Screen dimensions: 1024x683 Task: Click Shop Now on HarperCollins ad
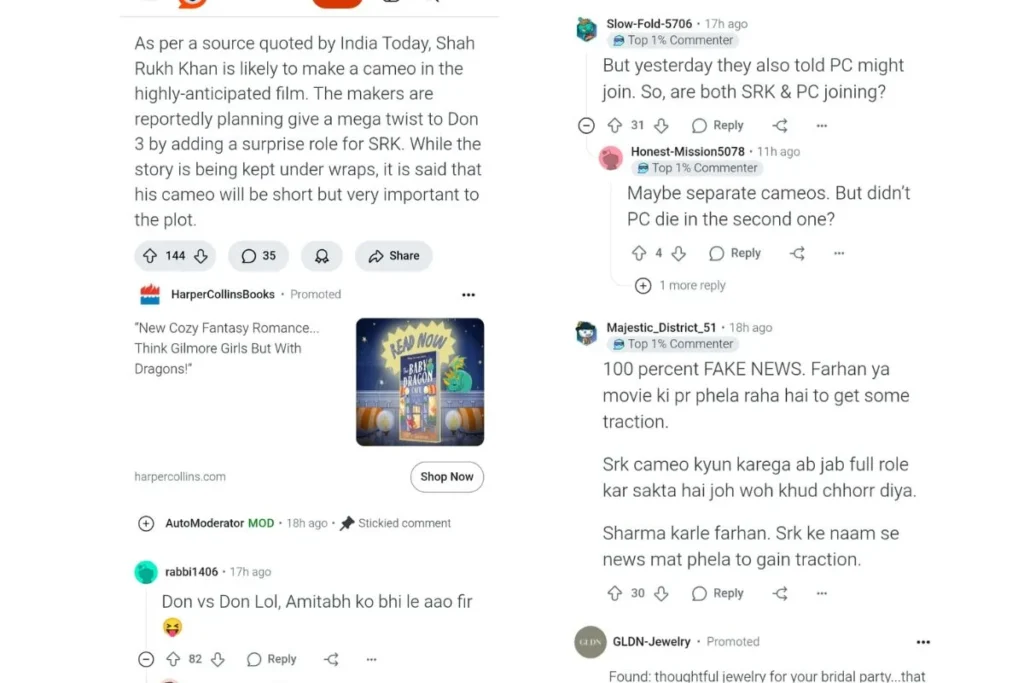447,477
